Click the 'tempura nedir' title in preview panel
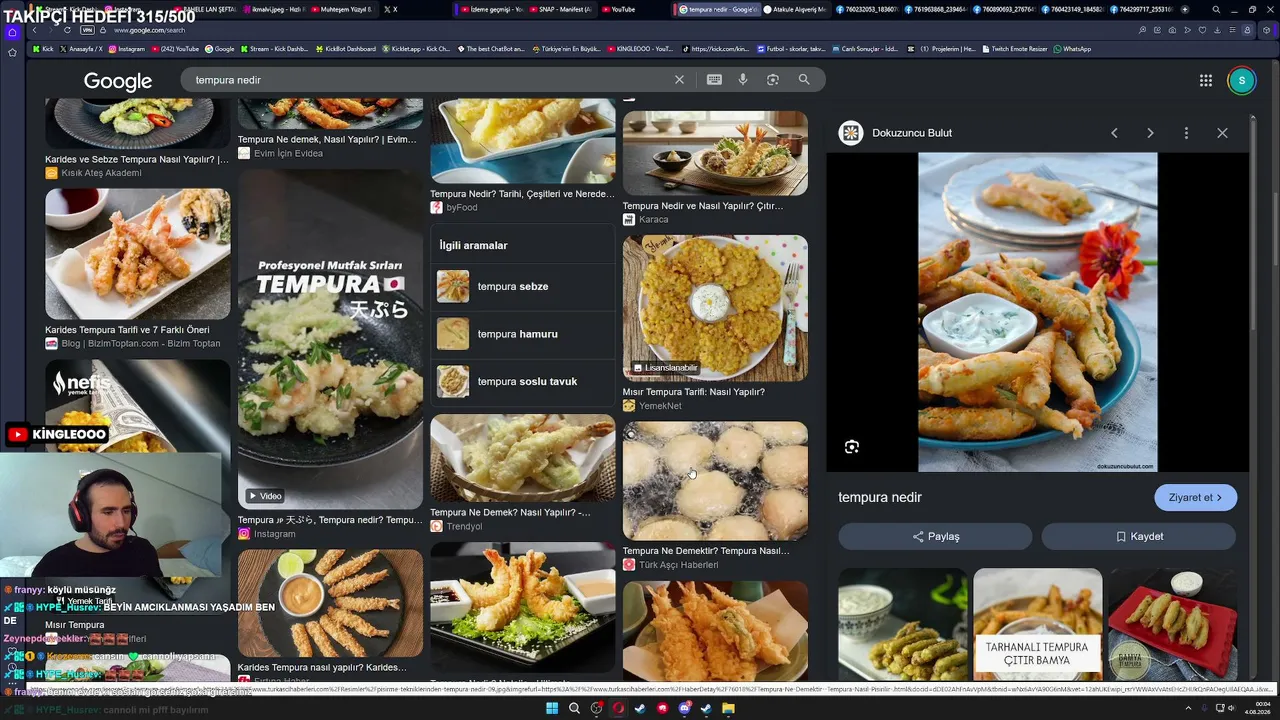 (x=880, y=497)
